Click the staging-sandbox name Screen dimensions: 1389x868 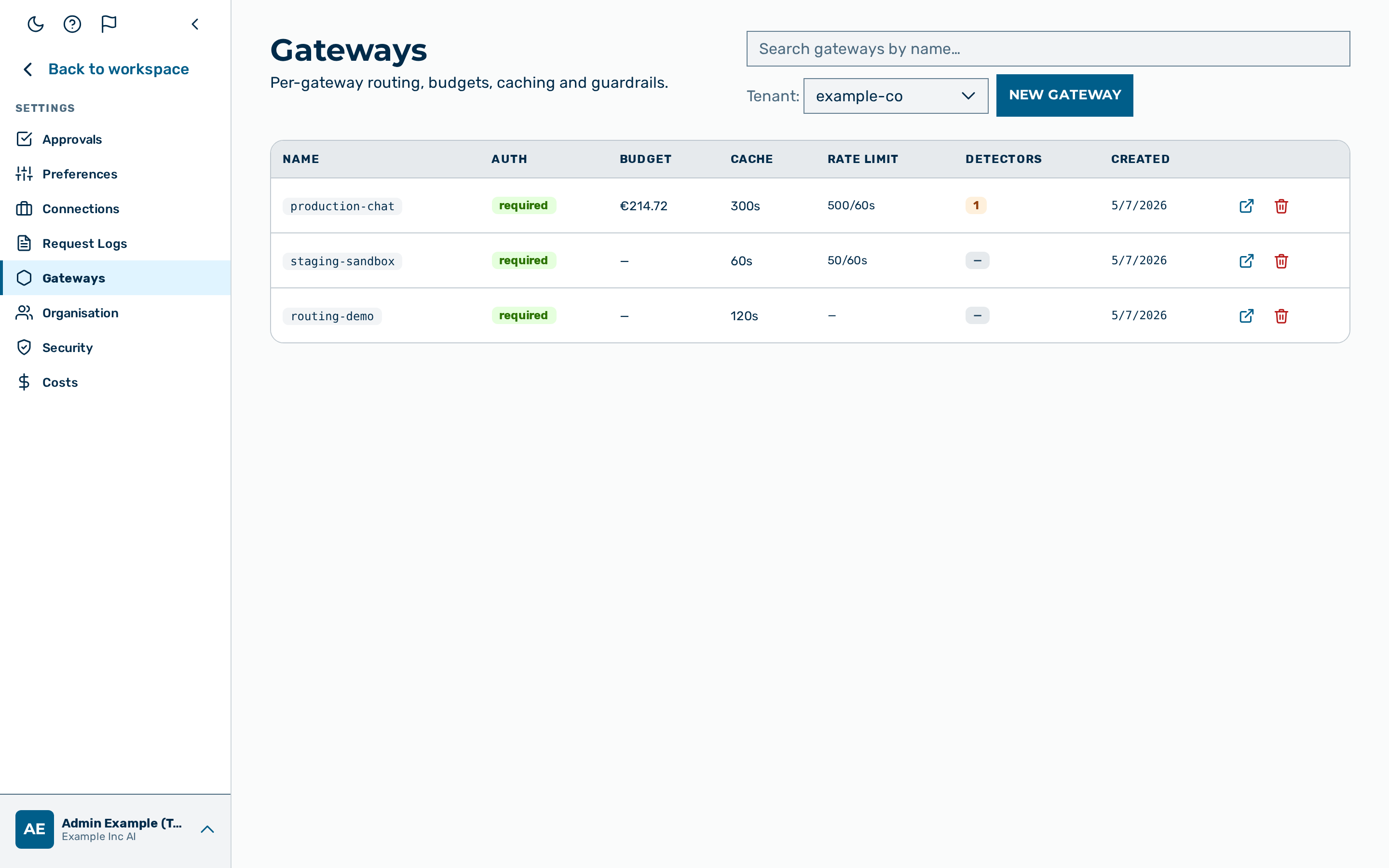click(342, 261)
